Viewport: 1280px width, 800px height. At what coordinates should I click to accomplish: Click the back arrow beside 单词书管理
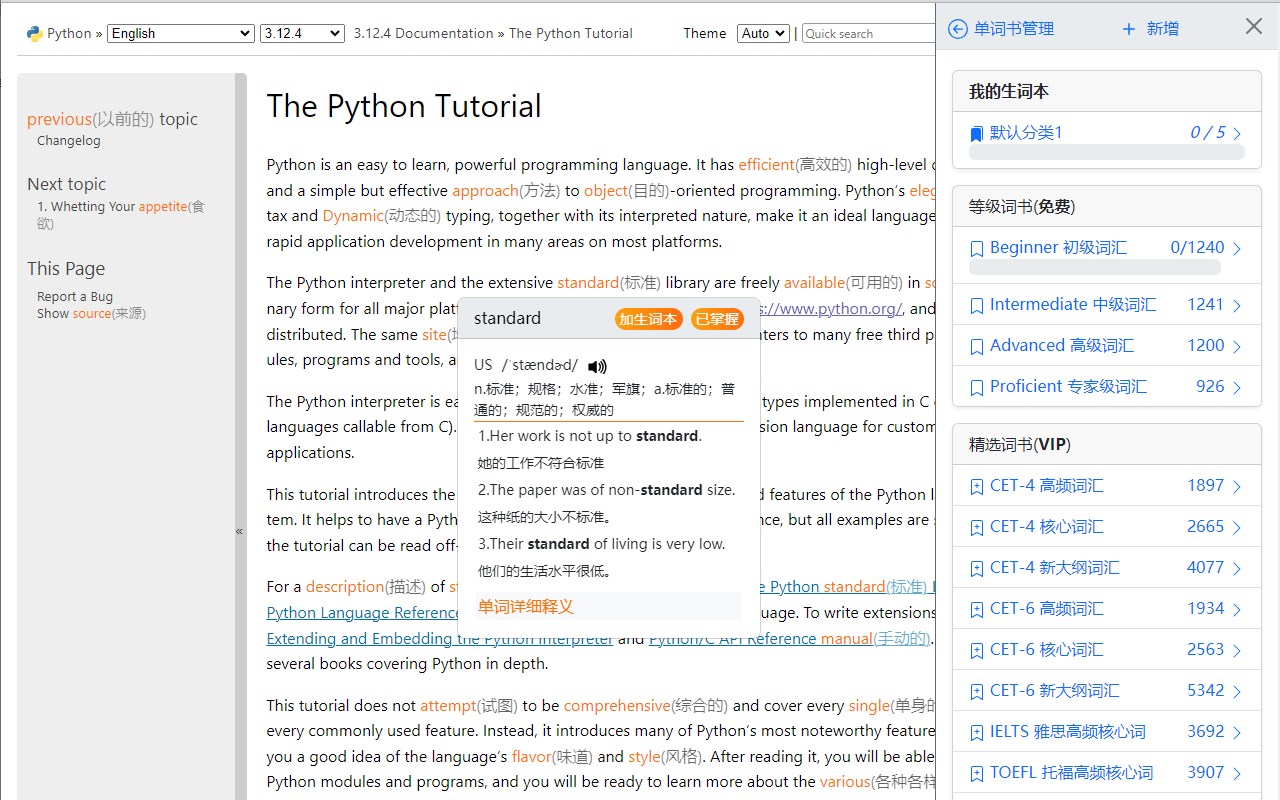tap(958, 29)
